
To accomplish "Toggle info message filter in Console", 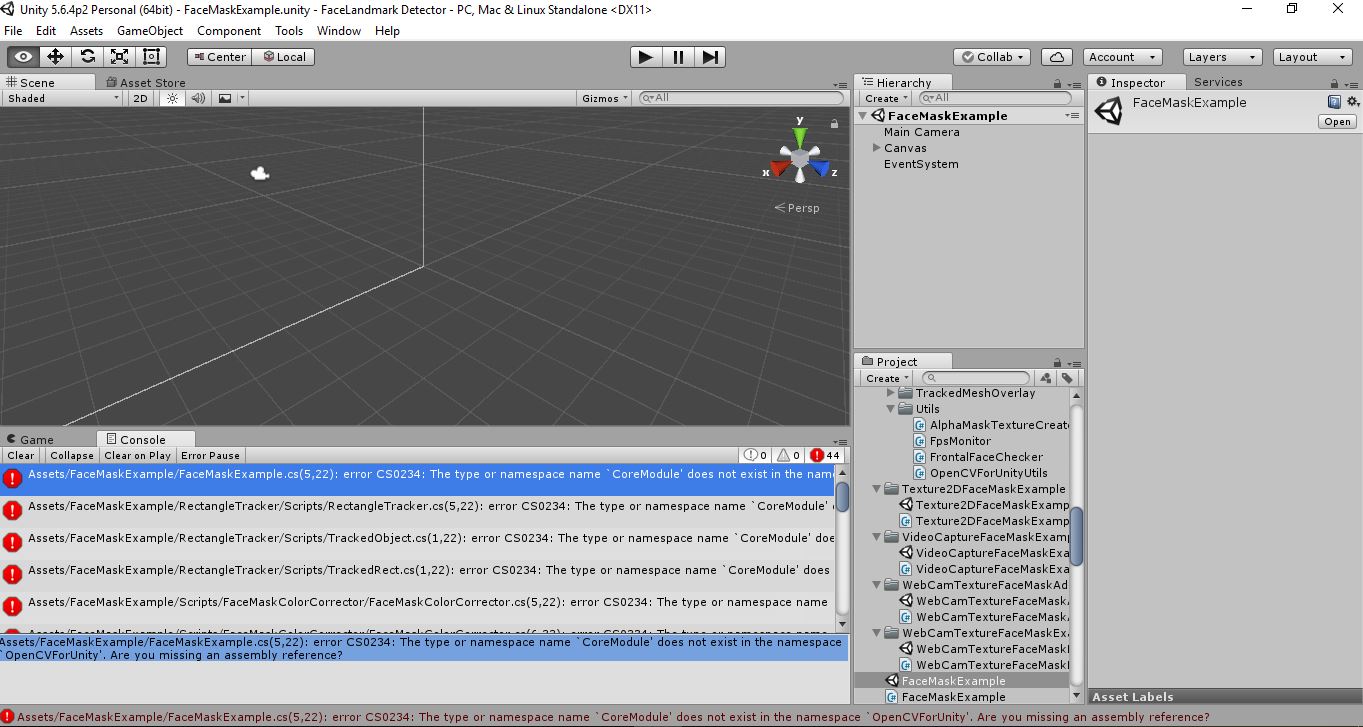I will 755,455.
